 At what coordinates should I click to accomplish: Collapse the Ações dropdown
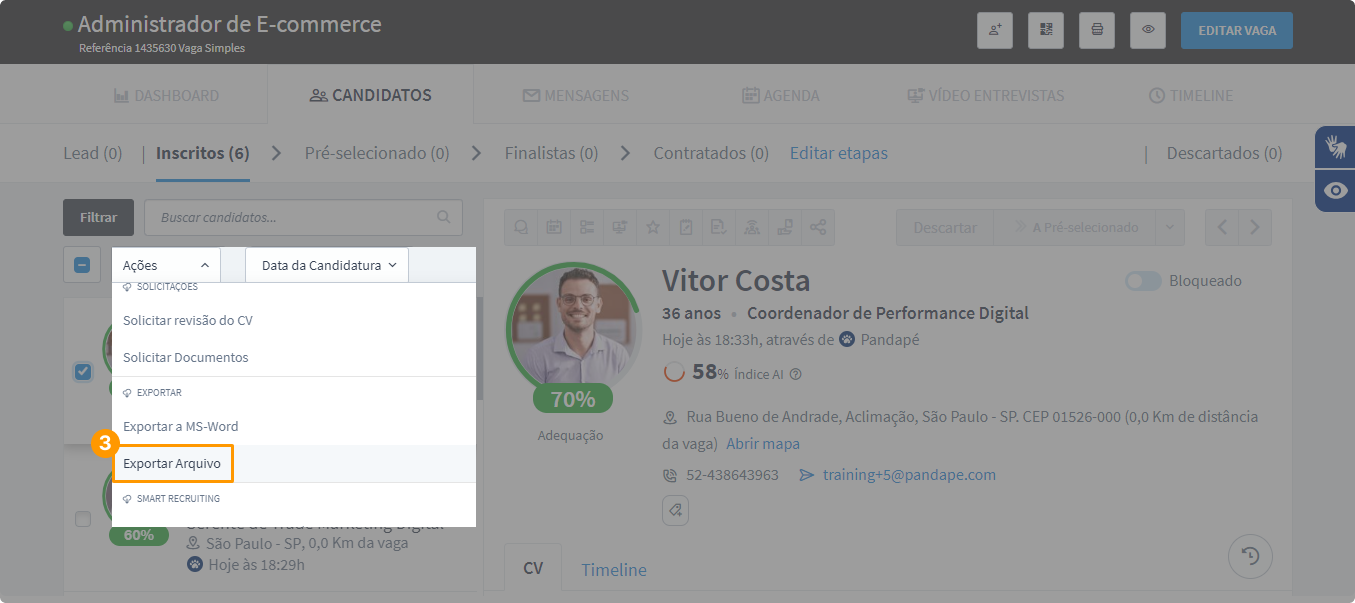[x=166, y=266]
